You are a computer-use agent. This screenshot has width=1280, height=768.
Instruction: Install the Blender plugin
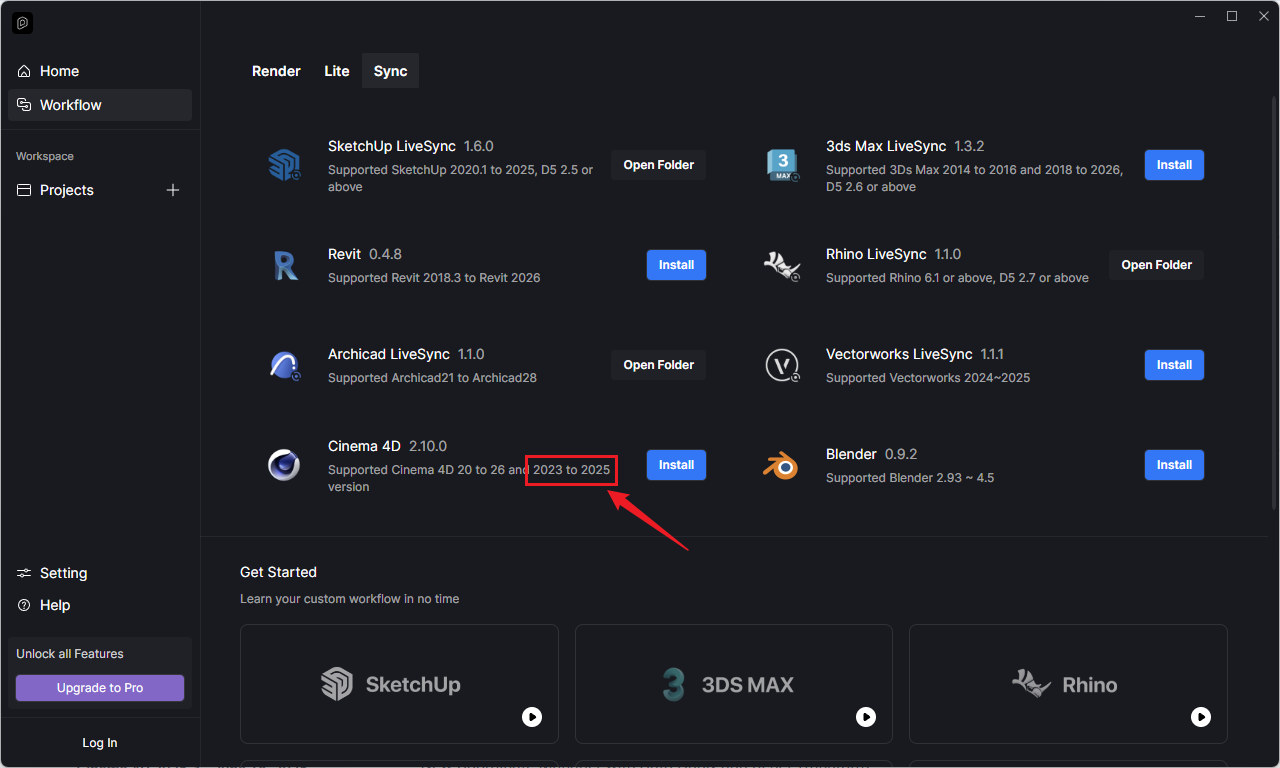pos(1174,465)
